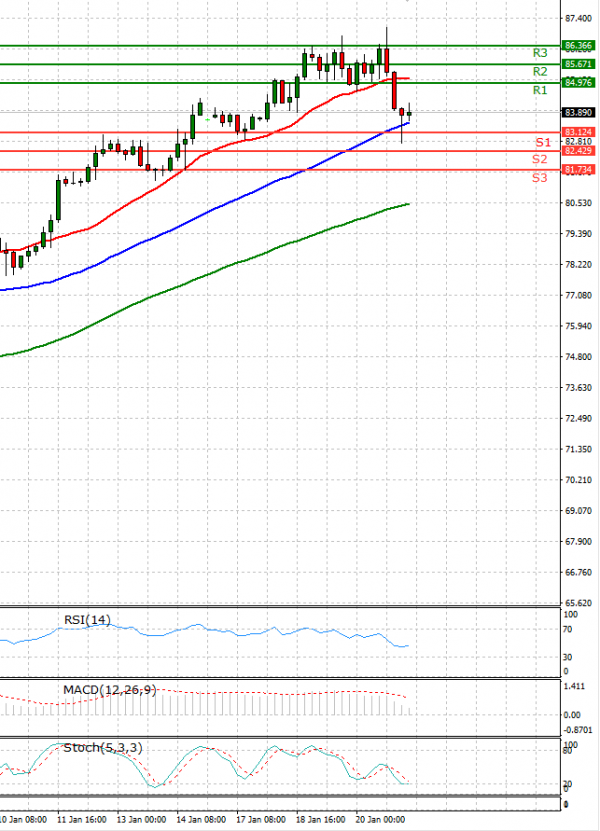Viewport: 600px width, 831px height.
Task: Click the 69.070 price axis label
Action: (578, 511)
